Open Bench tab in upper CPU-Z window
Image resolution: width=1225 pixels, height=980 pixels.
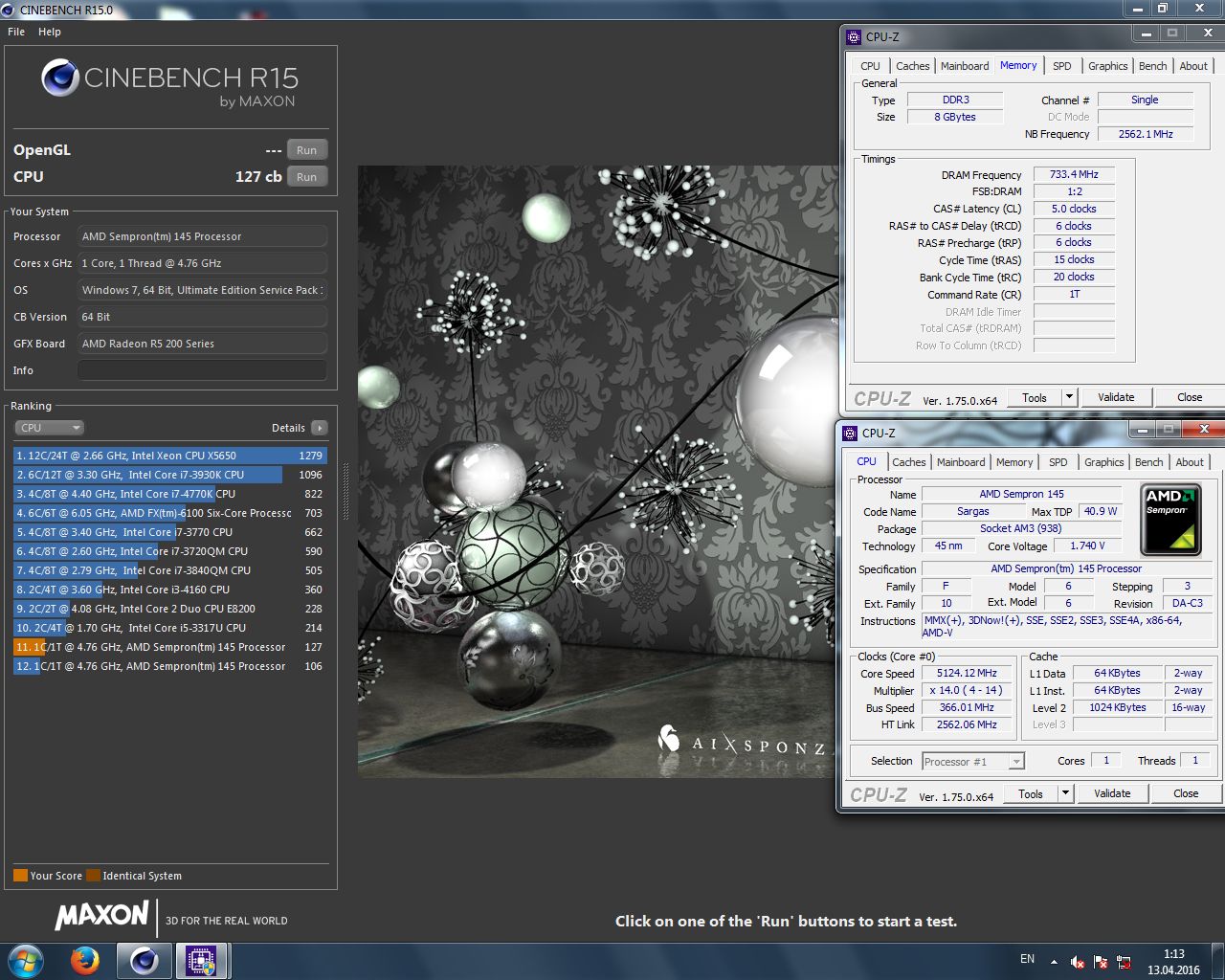pos(1152,66)
